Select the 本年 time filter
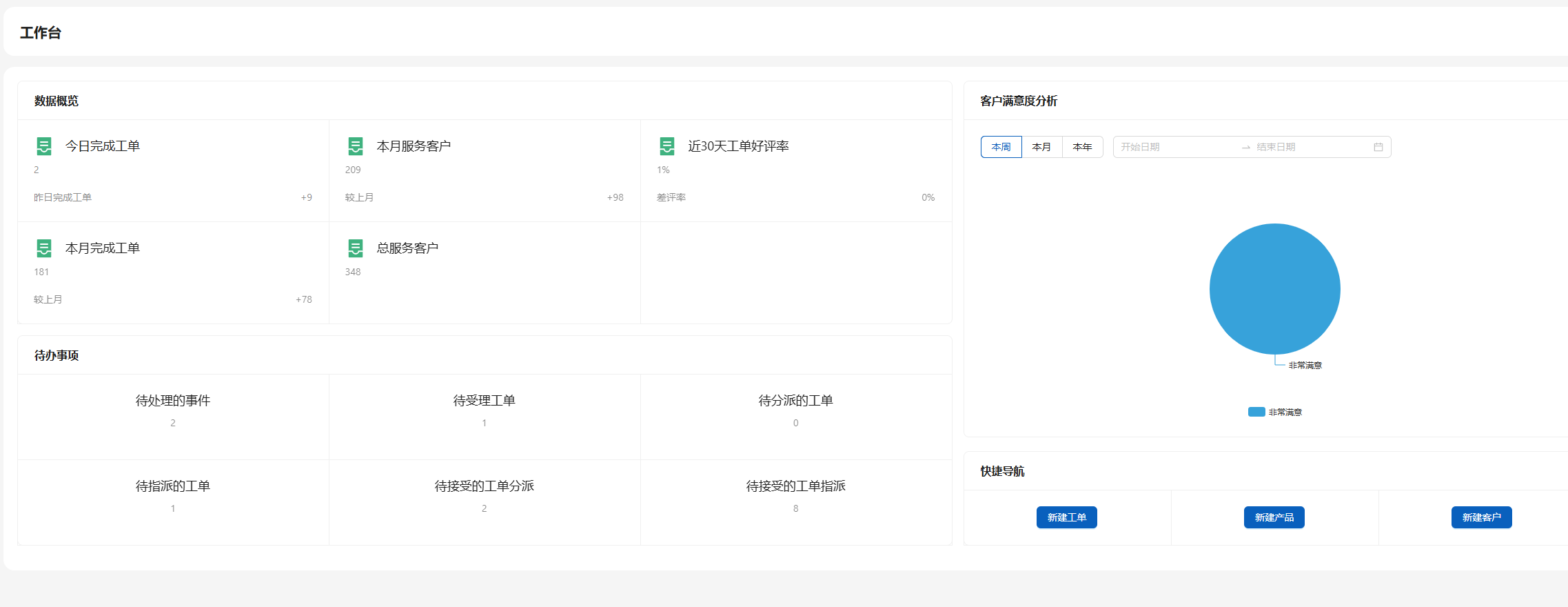The width and height of the screenshot is (1568, 607). click(x=1082, y=147)
